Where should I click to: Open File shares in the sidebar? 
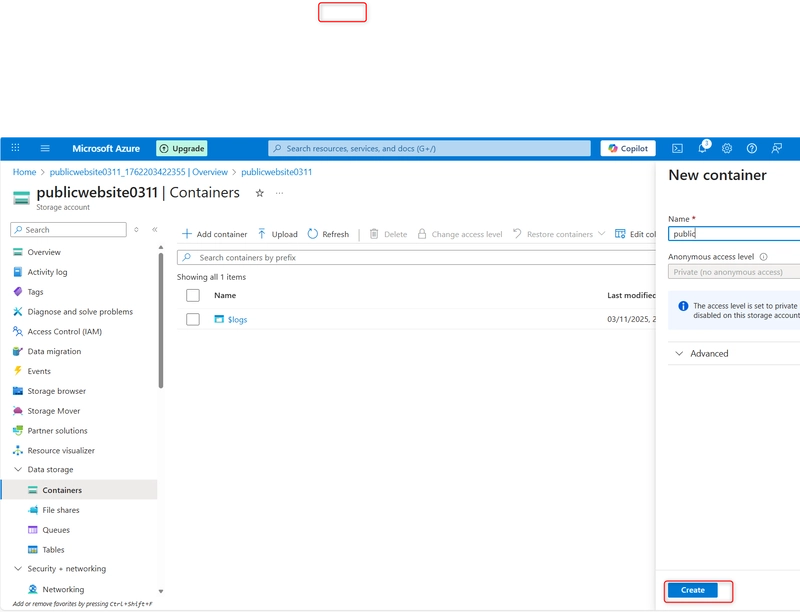pyautogui.click(x=60, y=510)
